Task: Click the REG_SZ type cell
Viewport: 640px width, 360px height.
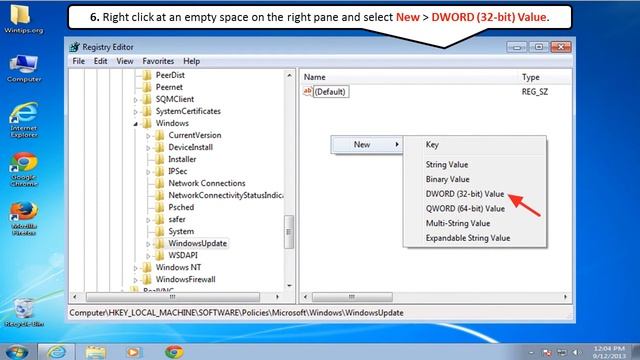Action: coord(535,92)
